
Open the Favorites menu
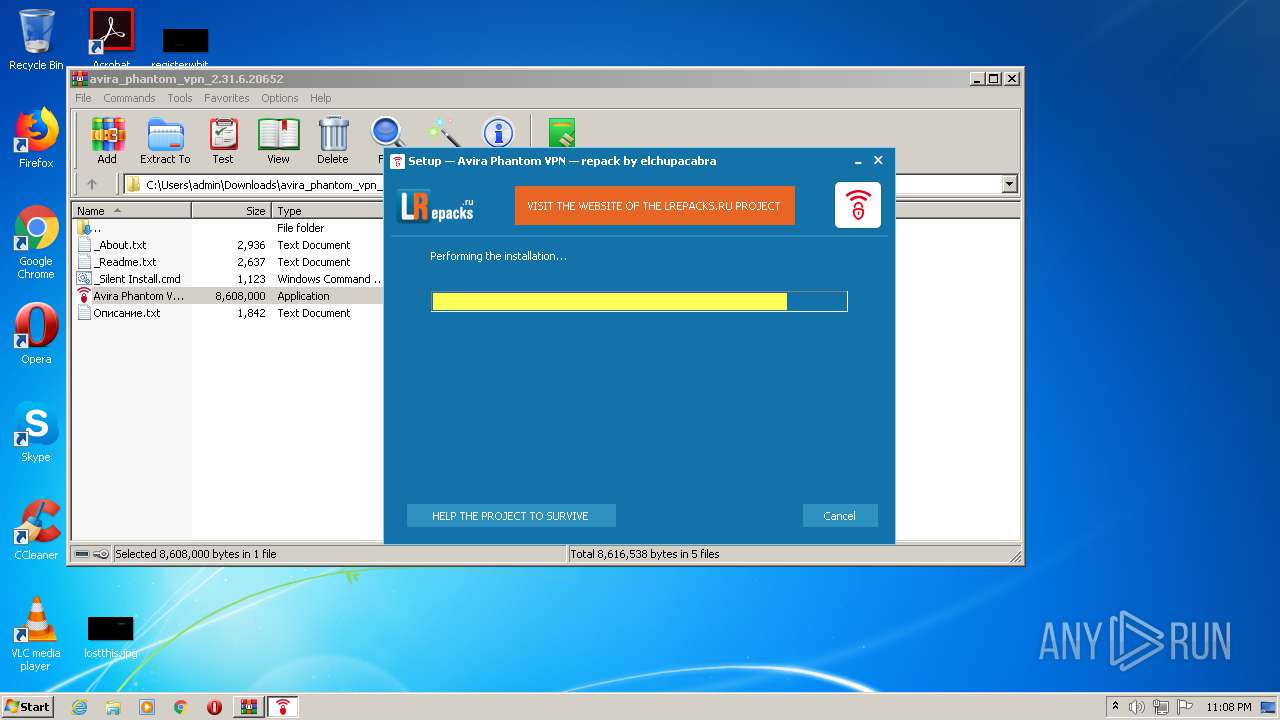click(x=227, y=98)
